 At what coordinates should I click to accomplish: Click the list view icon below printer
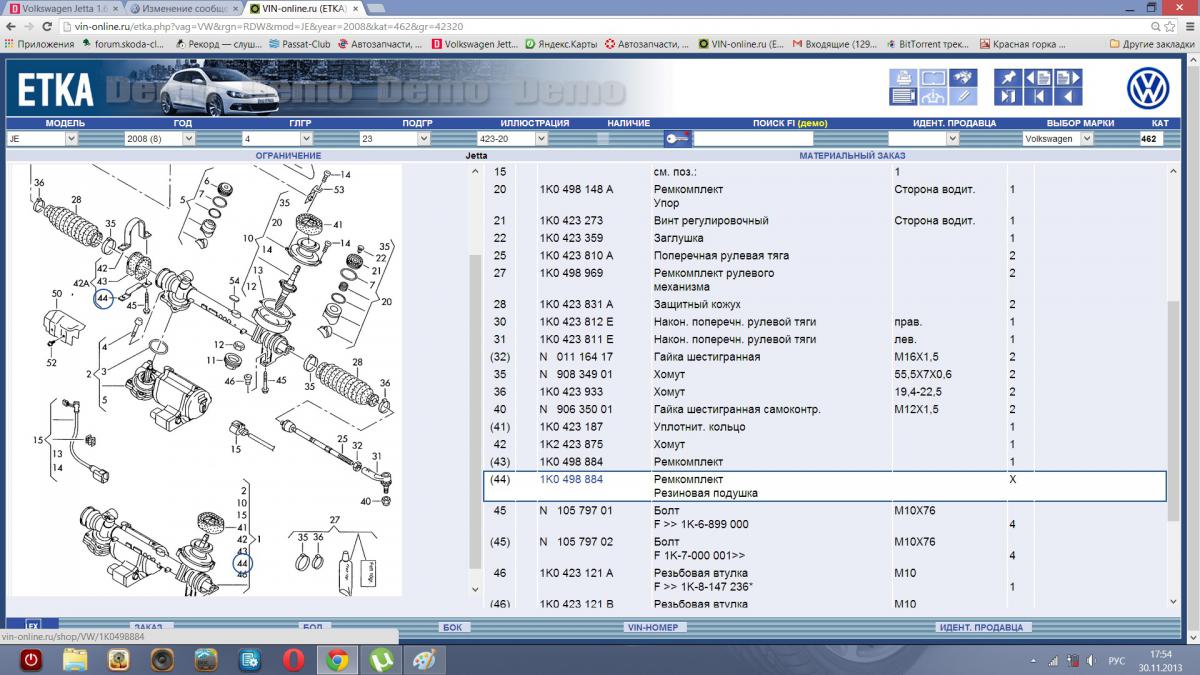click(x=904, y=97)
